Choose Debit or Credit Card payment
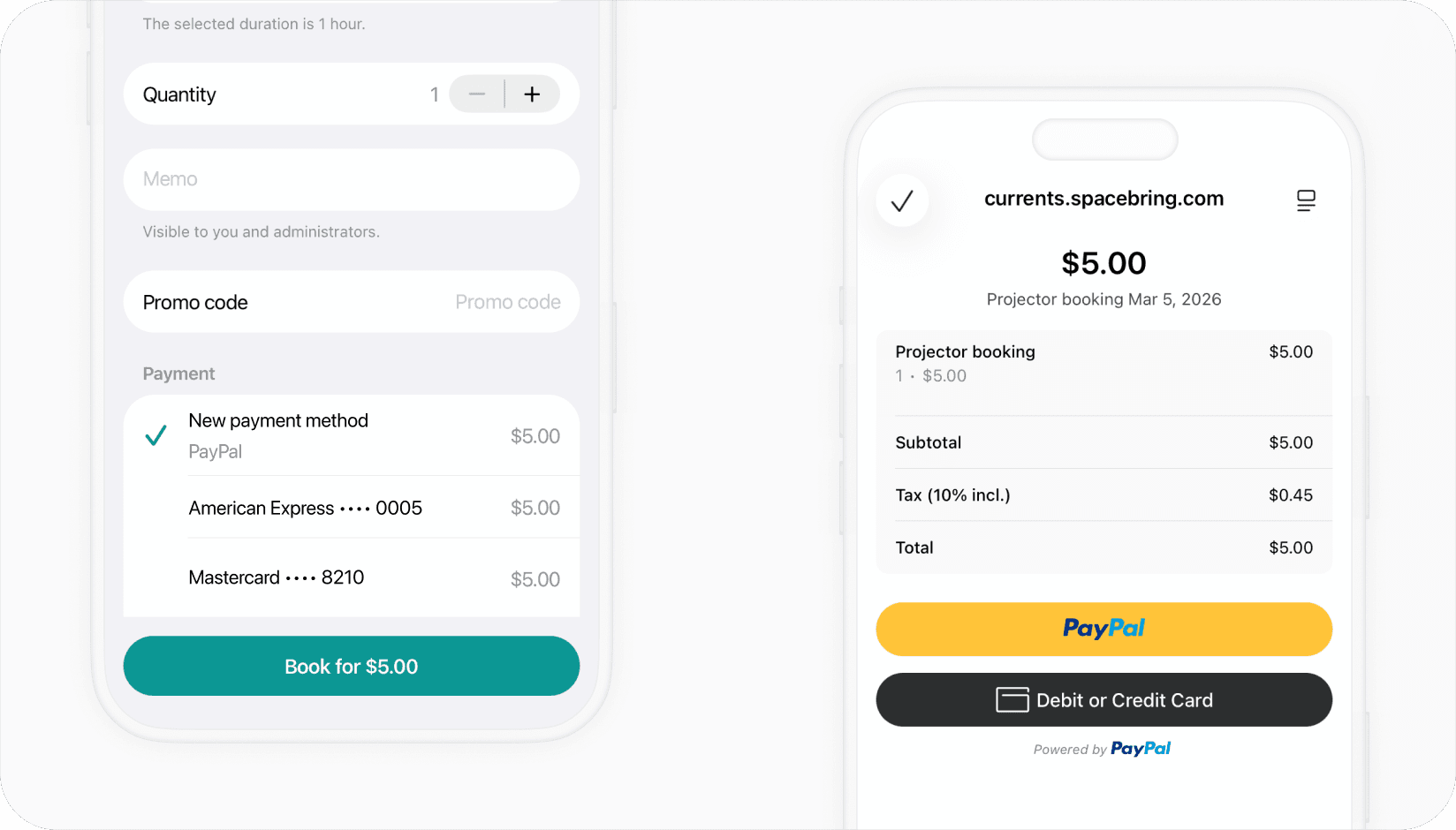This screenshot has width=1456, height=830. (x=1103, y=699)
